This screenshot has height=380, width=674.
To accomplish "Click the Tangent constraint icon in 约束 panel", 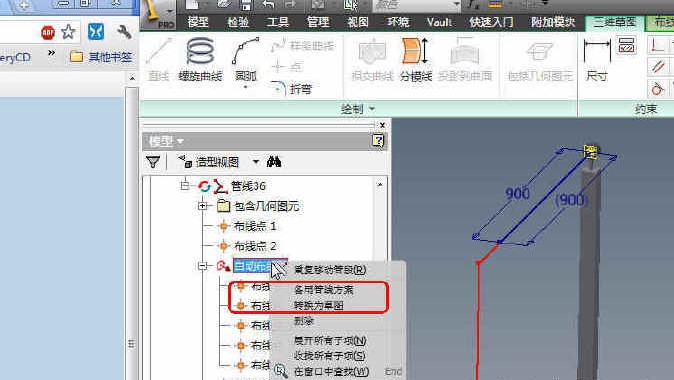I will tap(658, 89).
